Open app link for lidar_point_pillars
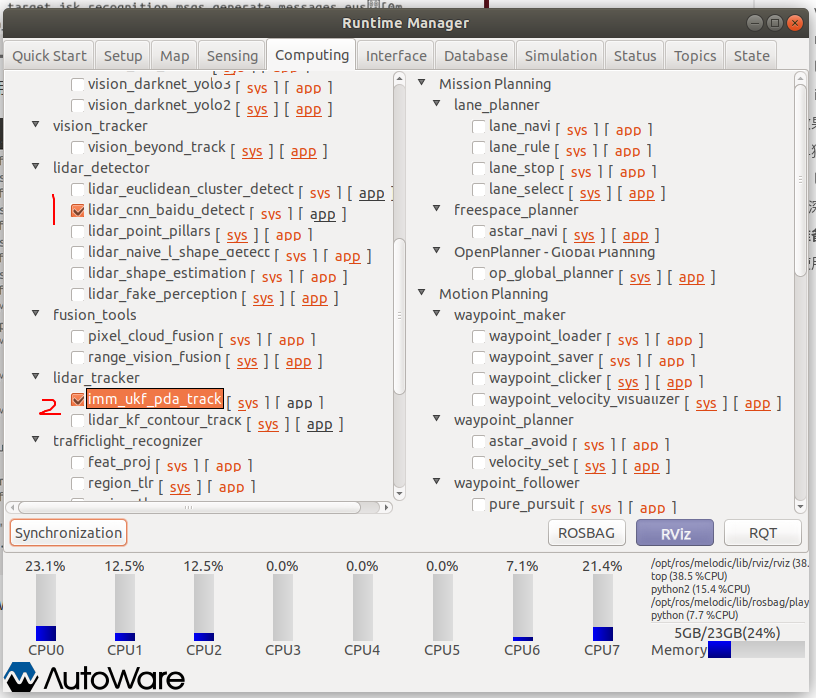 pyautogui.click(x=288, y=235)
